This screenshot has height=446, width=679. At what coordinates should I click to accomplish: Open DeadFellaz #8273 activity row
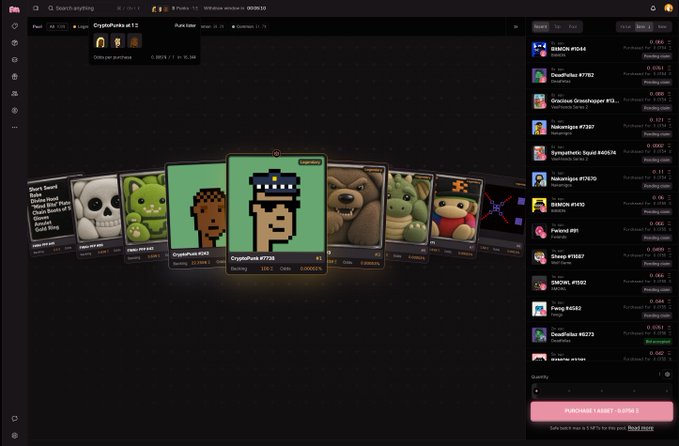point(601,335)
